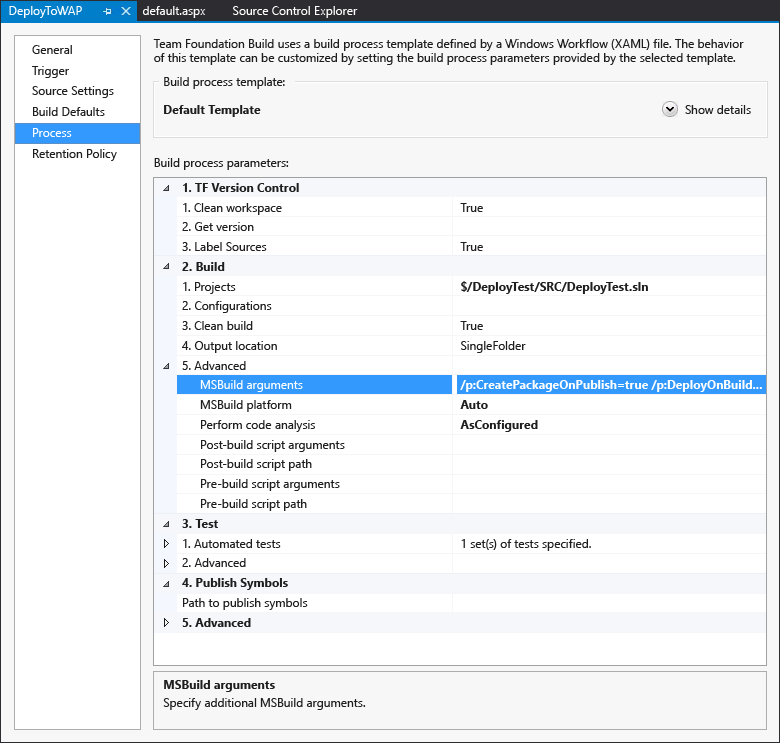Select the Label Sources parameter
This screenshot has width=780, height=743.
[314, 247]
